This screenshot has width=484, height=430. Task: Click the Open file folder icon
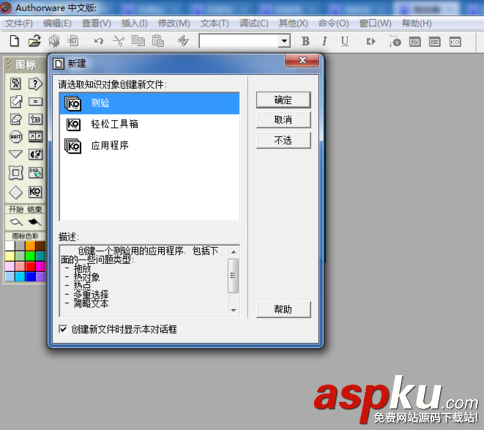click(x=34, y=41)
